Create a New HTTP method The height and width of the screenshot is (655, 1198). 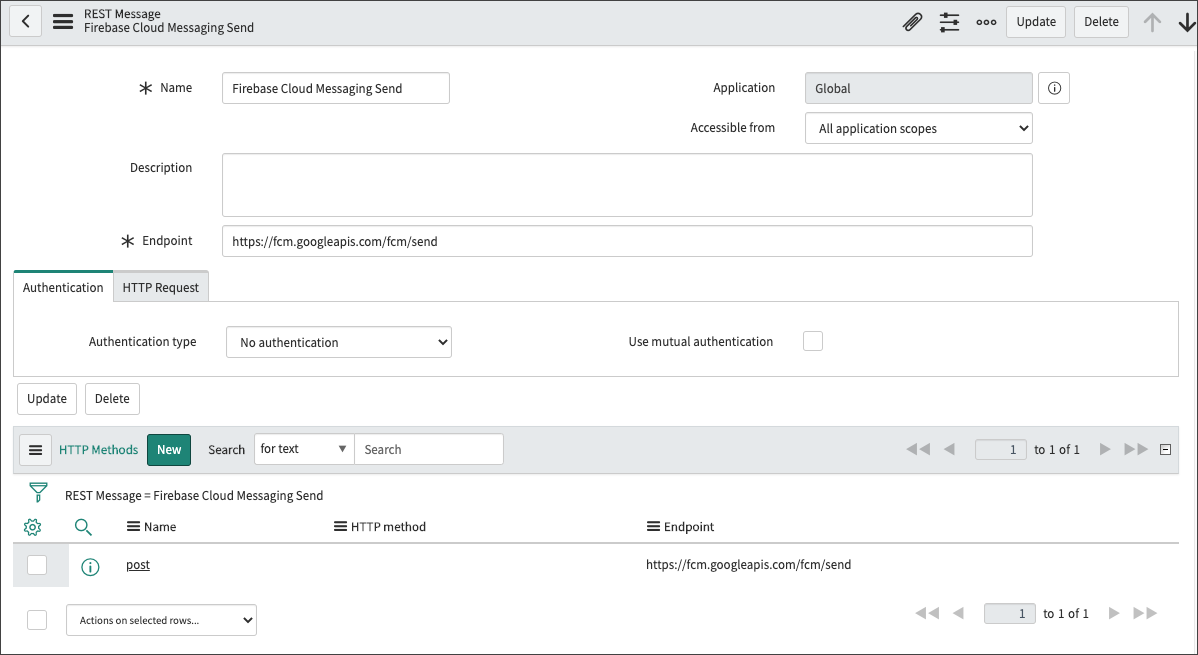click(169, 450)
